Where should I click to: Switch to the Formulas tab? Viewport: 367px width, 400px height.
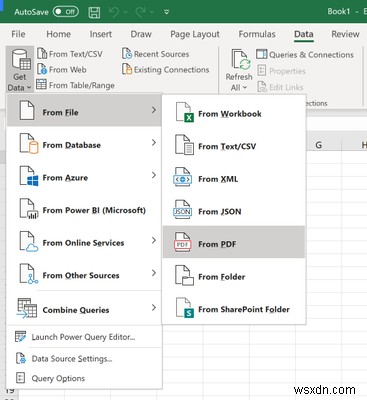[x=257, y=34]
